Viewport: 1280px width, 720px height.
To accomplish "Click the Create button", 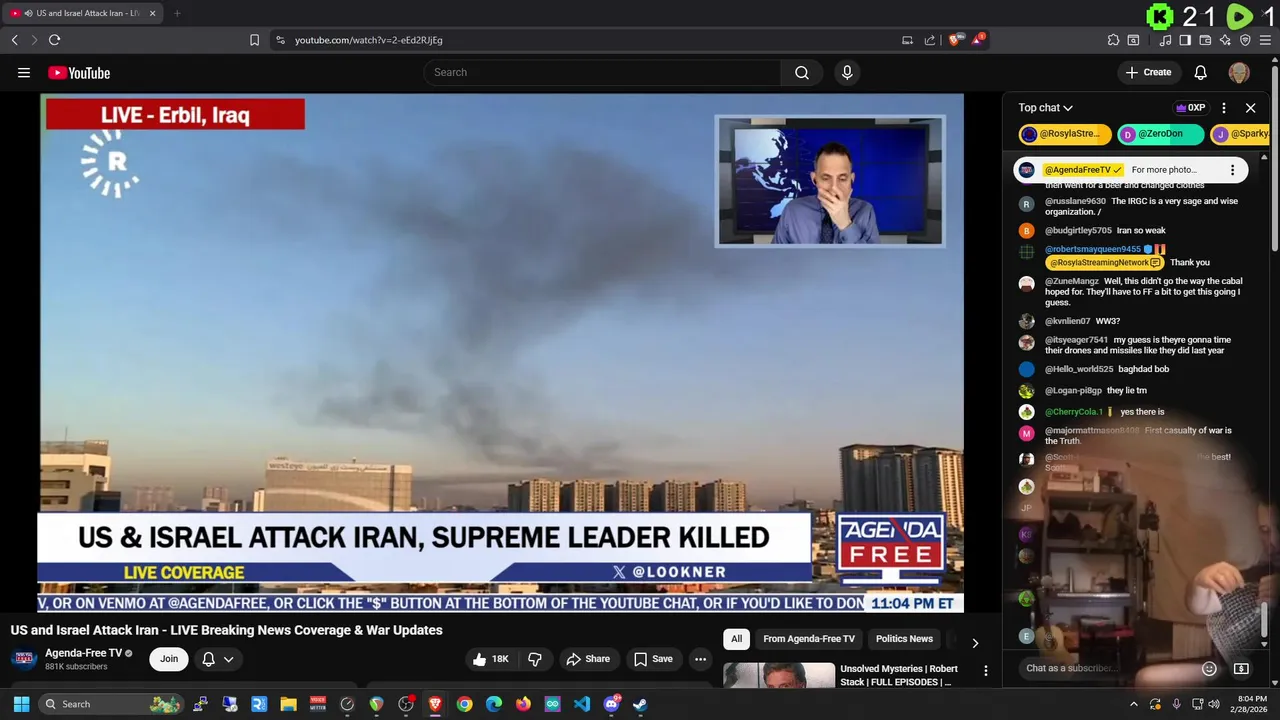I will coord(1148,72).
